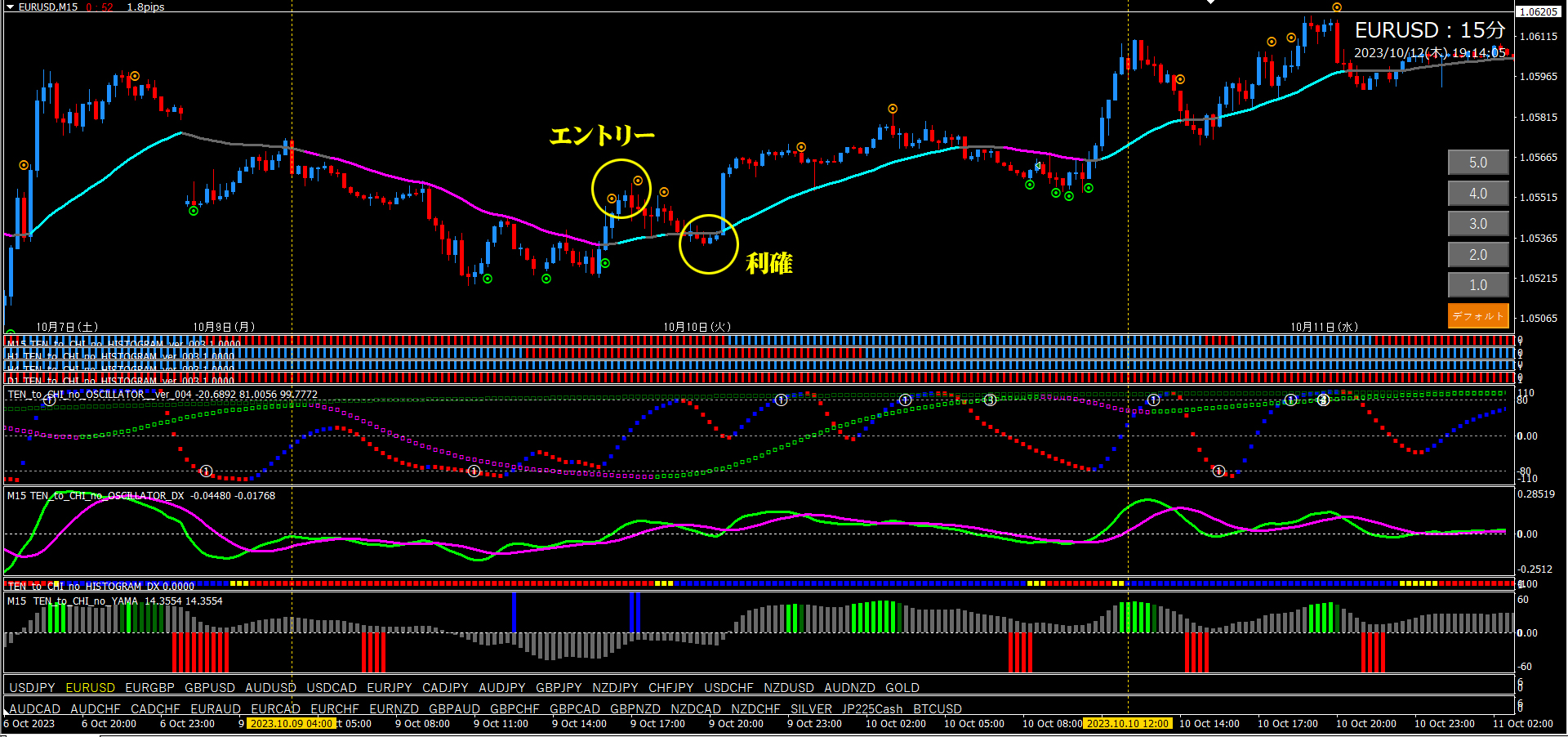Open the BTCUSD symbol chart

[x=938, y=709]
